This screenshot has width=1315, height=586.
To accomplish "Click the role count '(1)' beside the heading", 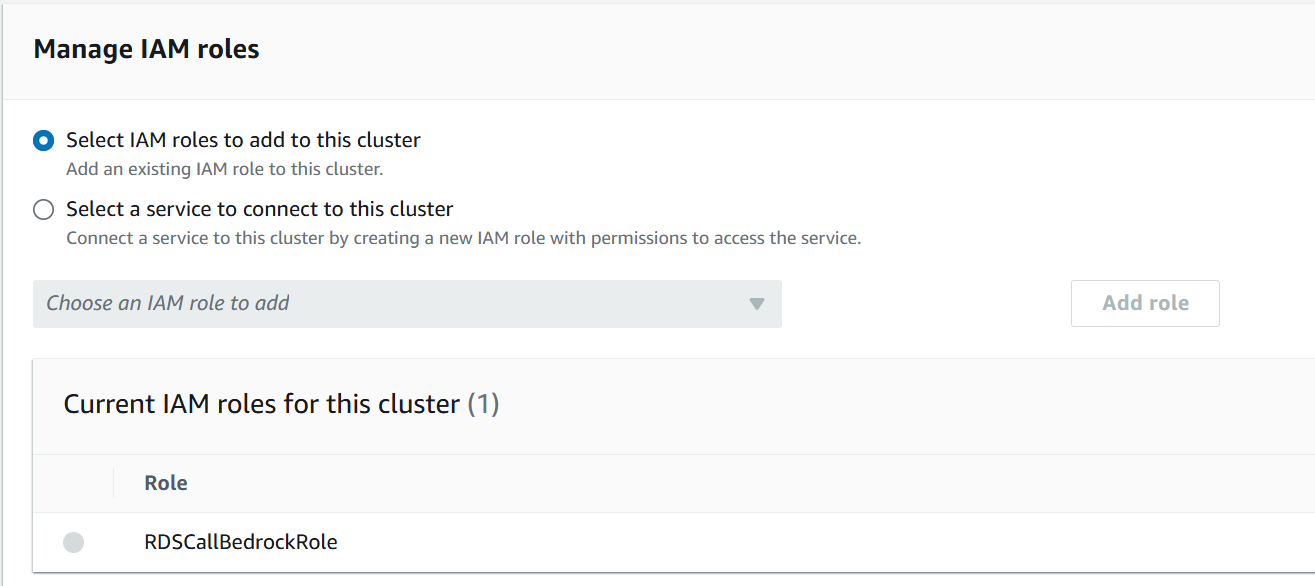I will point(484,404).
